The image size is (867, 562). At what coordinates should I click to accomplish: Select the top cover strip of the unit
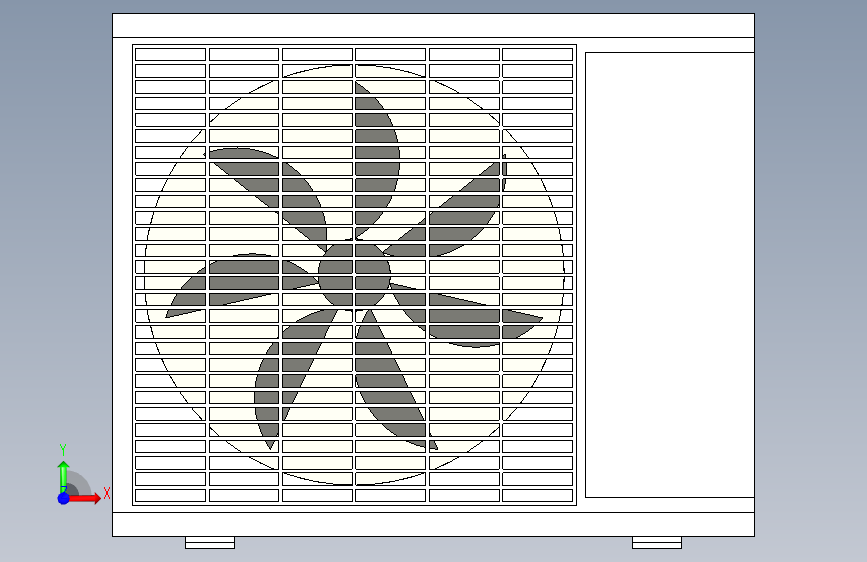pos(434,25)
